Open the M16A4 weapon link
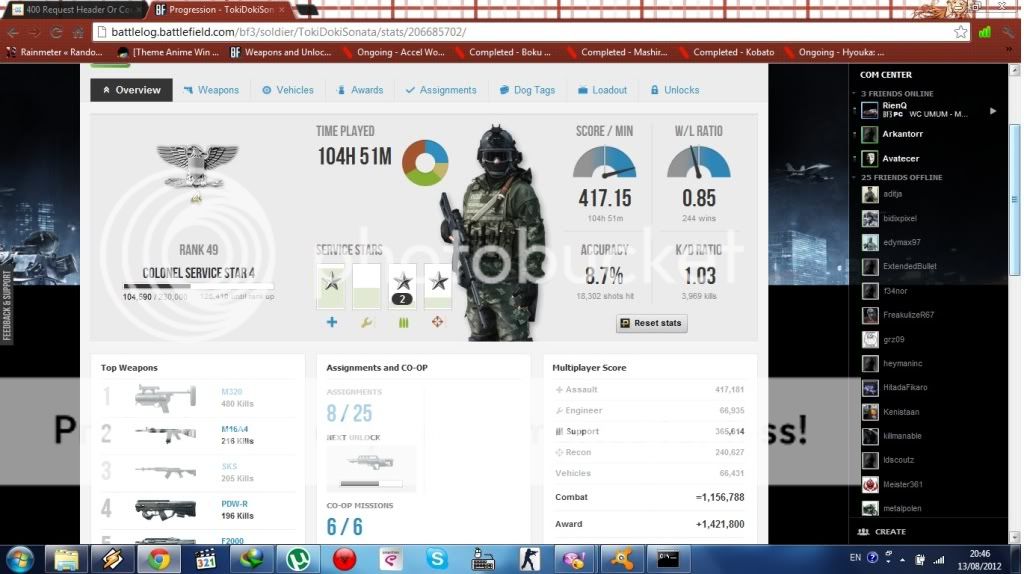The width and height of the screenshot is (1024, 574). point(234,429)
